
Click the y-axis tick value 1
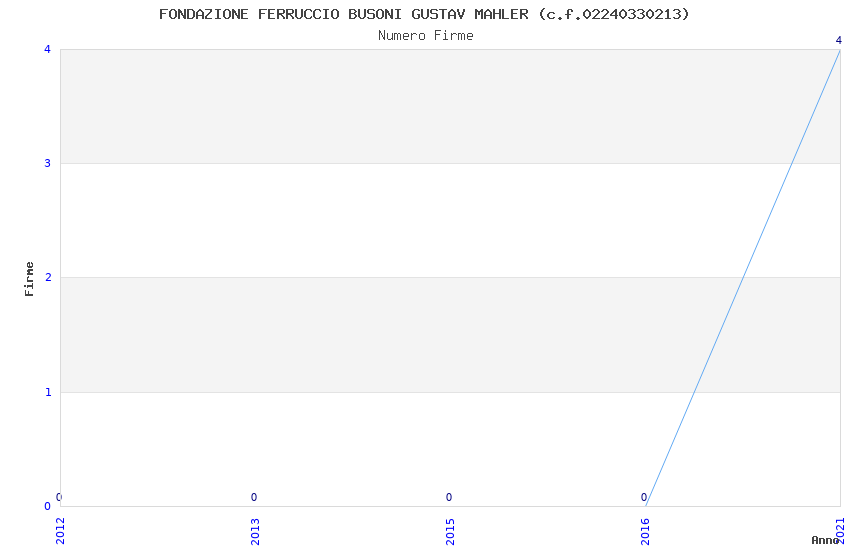pos(48,392)
